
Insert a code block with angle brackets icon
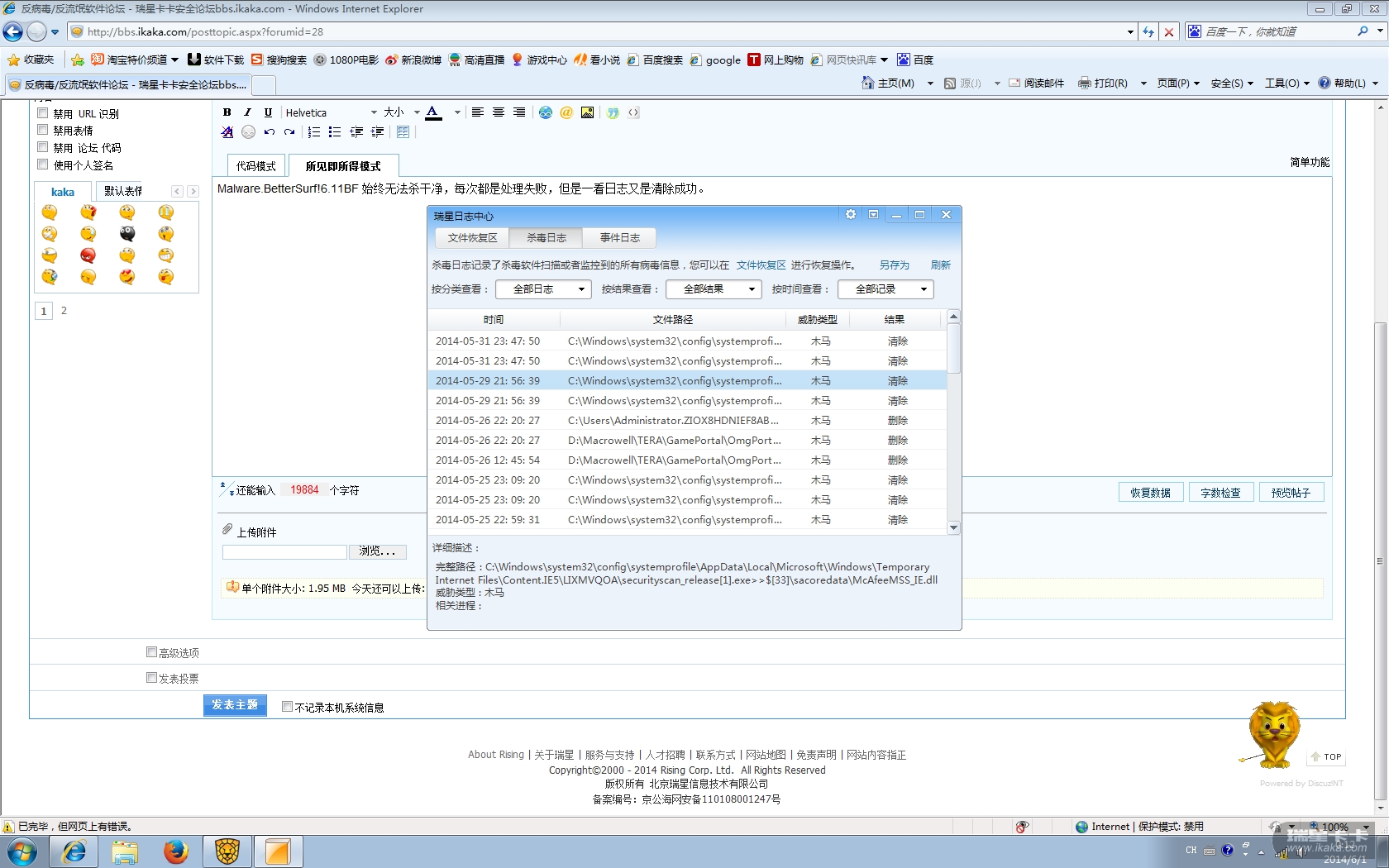[633, 112]
